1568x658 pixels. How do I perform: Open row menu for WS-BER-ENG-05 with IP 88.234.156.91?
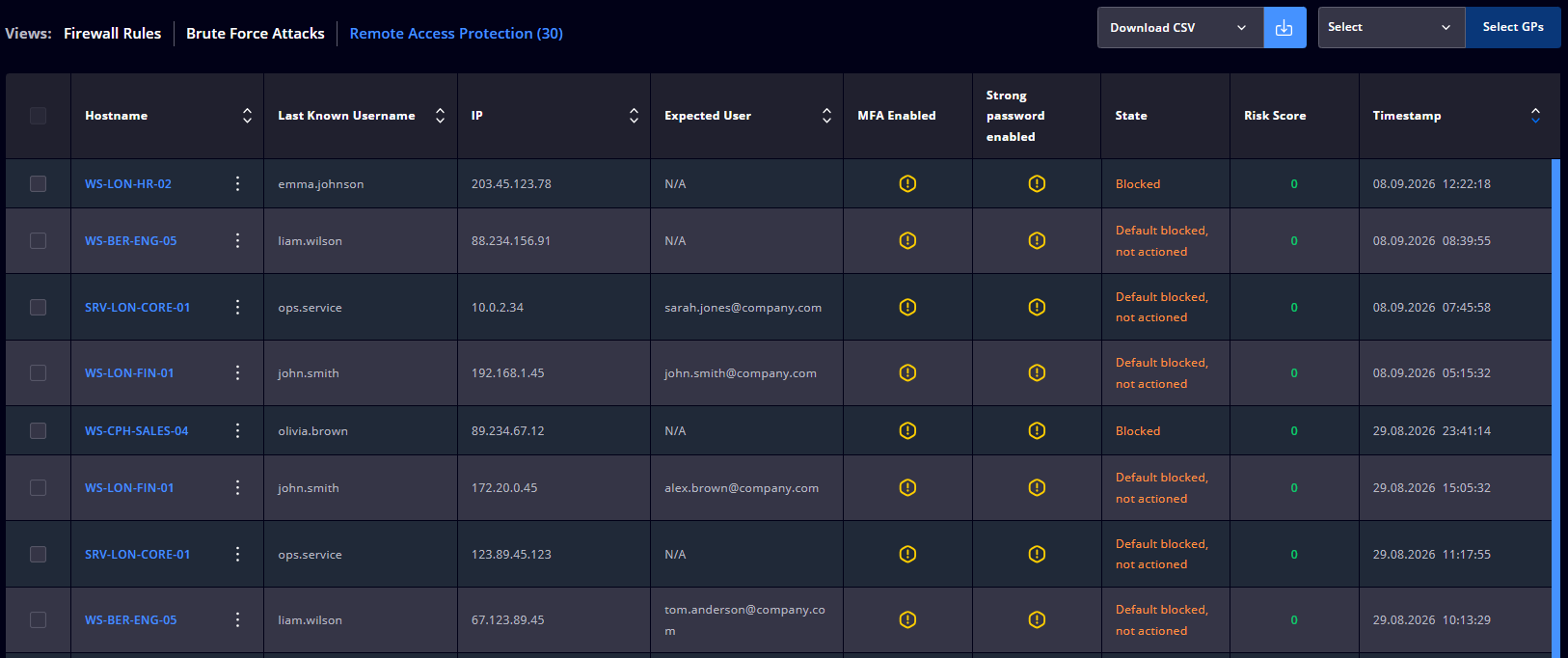click(237, 240)
